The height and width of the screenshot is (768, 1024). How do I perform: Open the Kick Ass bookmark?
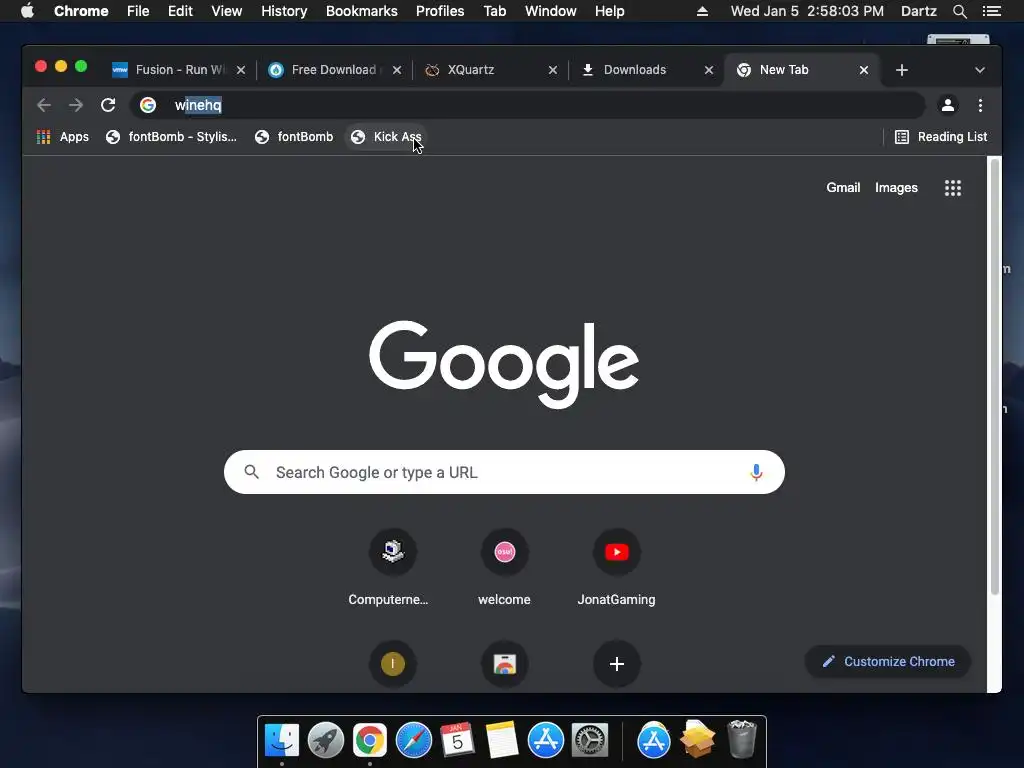point(386,137)
